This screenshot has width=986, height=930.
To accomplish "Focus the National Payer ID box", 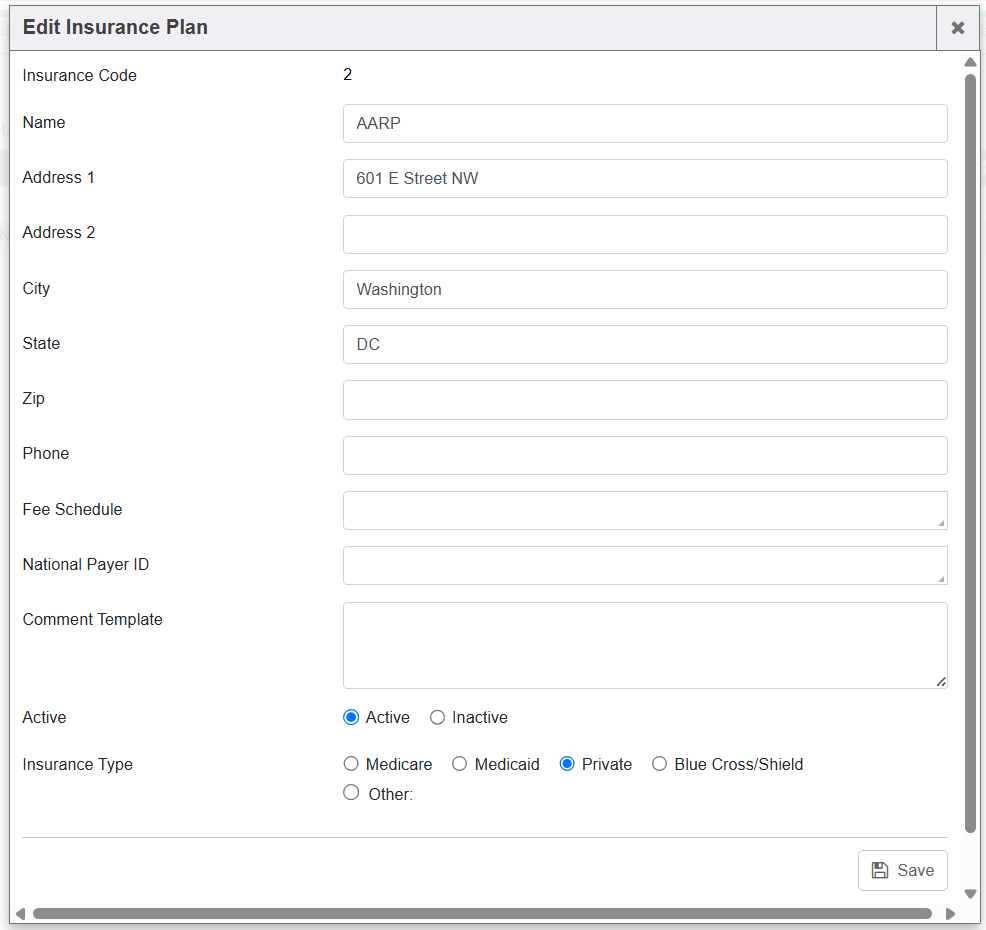I will click(x=645, y=565).
